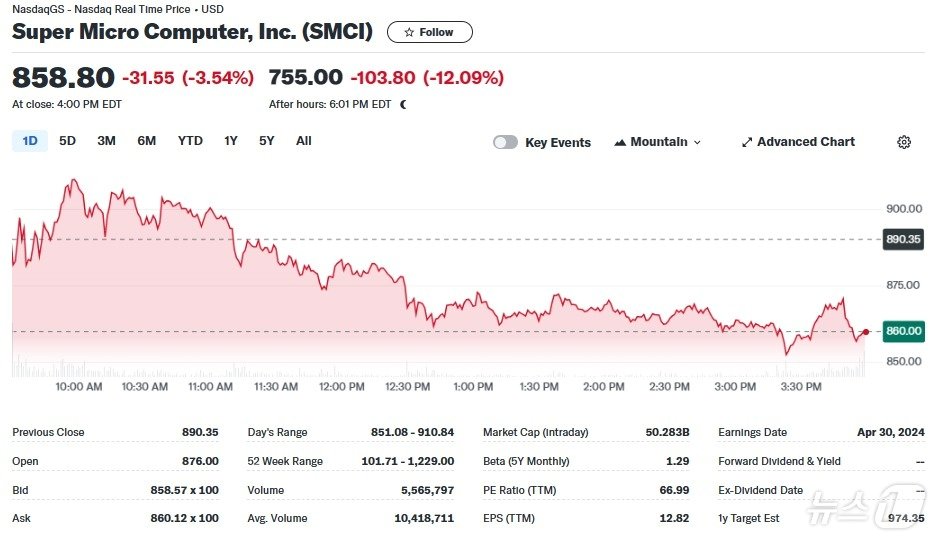This screenshot has width=936, height=541.
Task: Switch chart to 1Y range
Action: pyautogui.click(x=231, y=141)
